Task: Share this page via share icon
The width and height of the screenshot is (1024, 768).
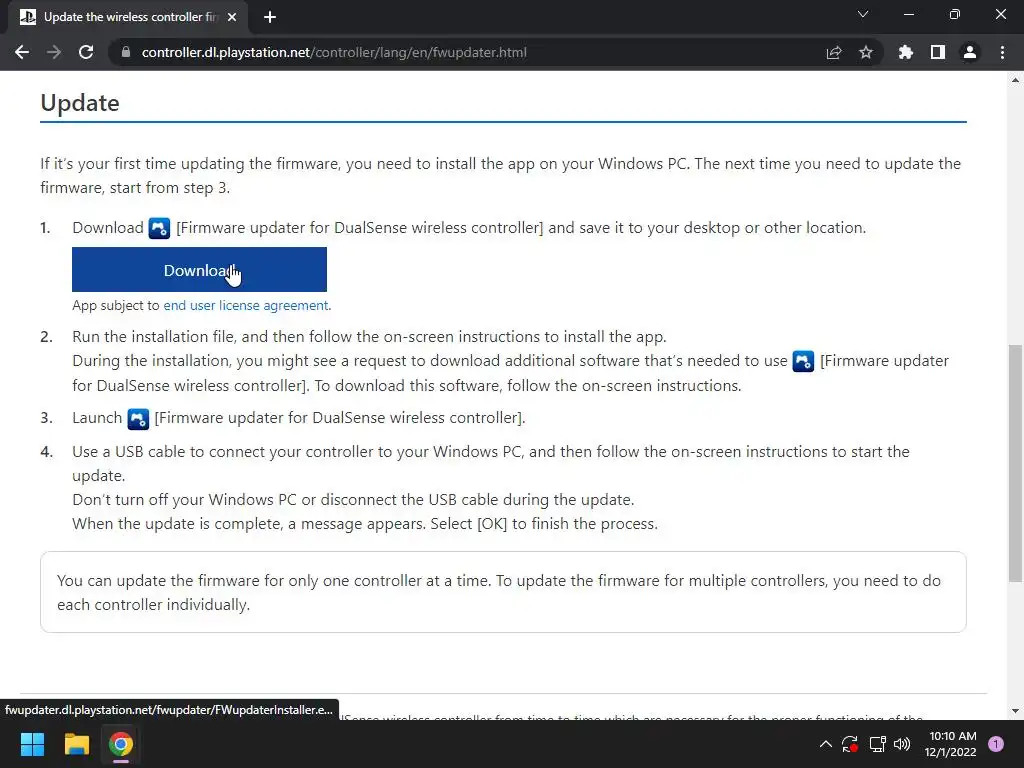Action: [x=834, y=52]
